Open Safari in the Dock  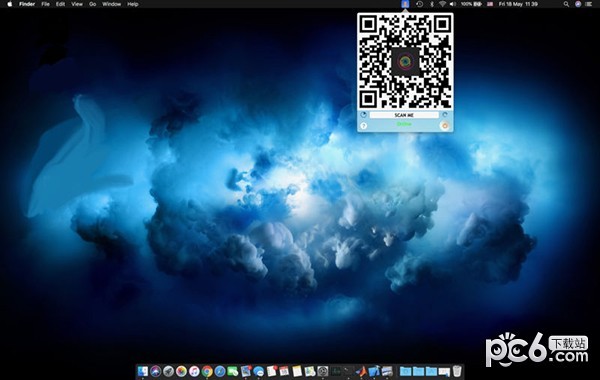(x=220, y=371)
